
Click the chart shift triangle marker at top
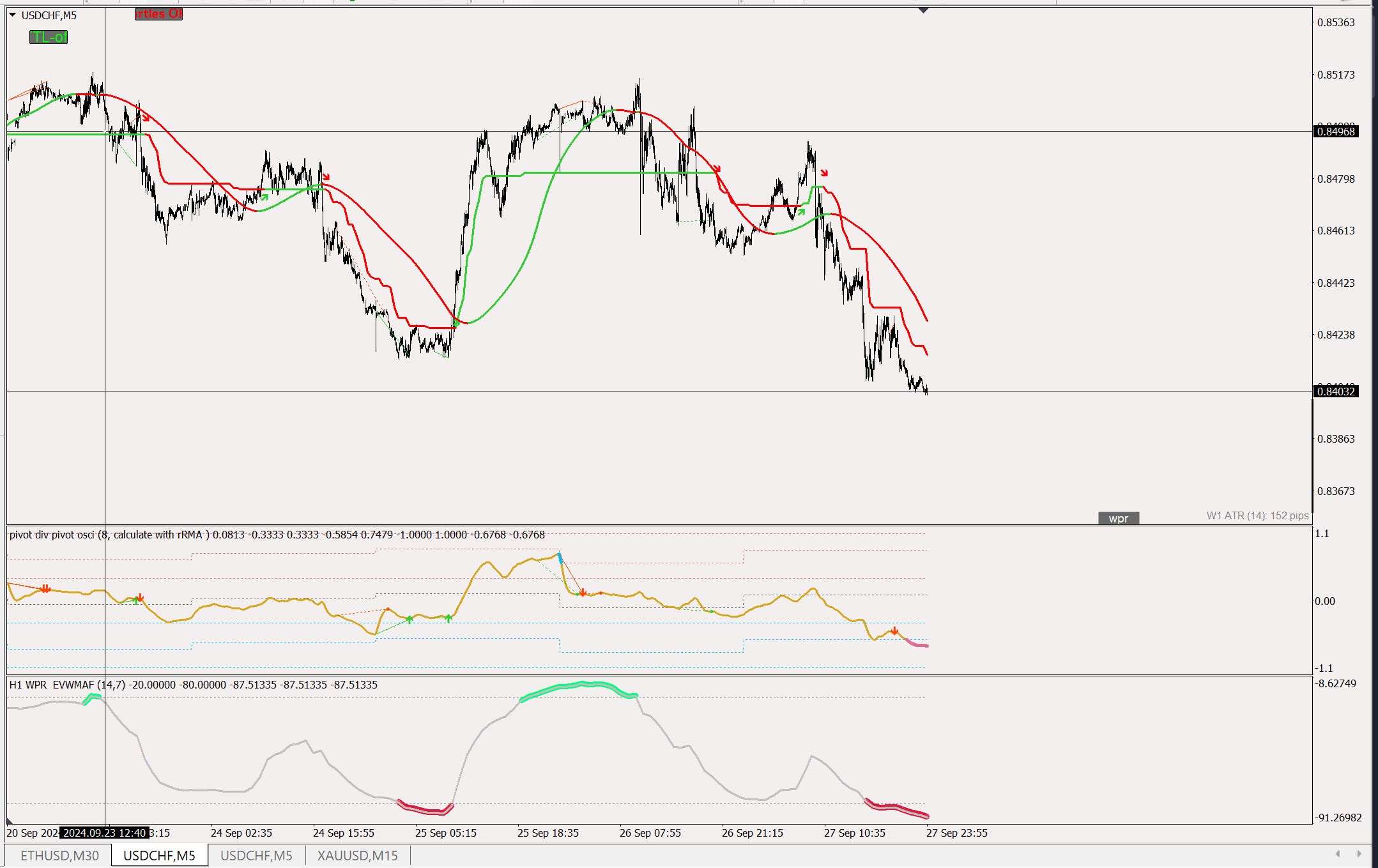923,10
